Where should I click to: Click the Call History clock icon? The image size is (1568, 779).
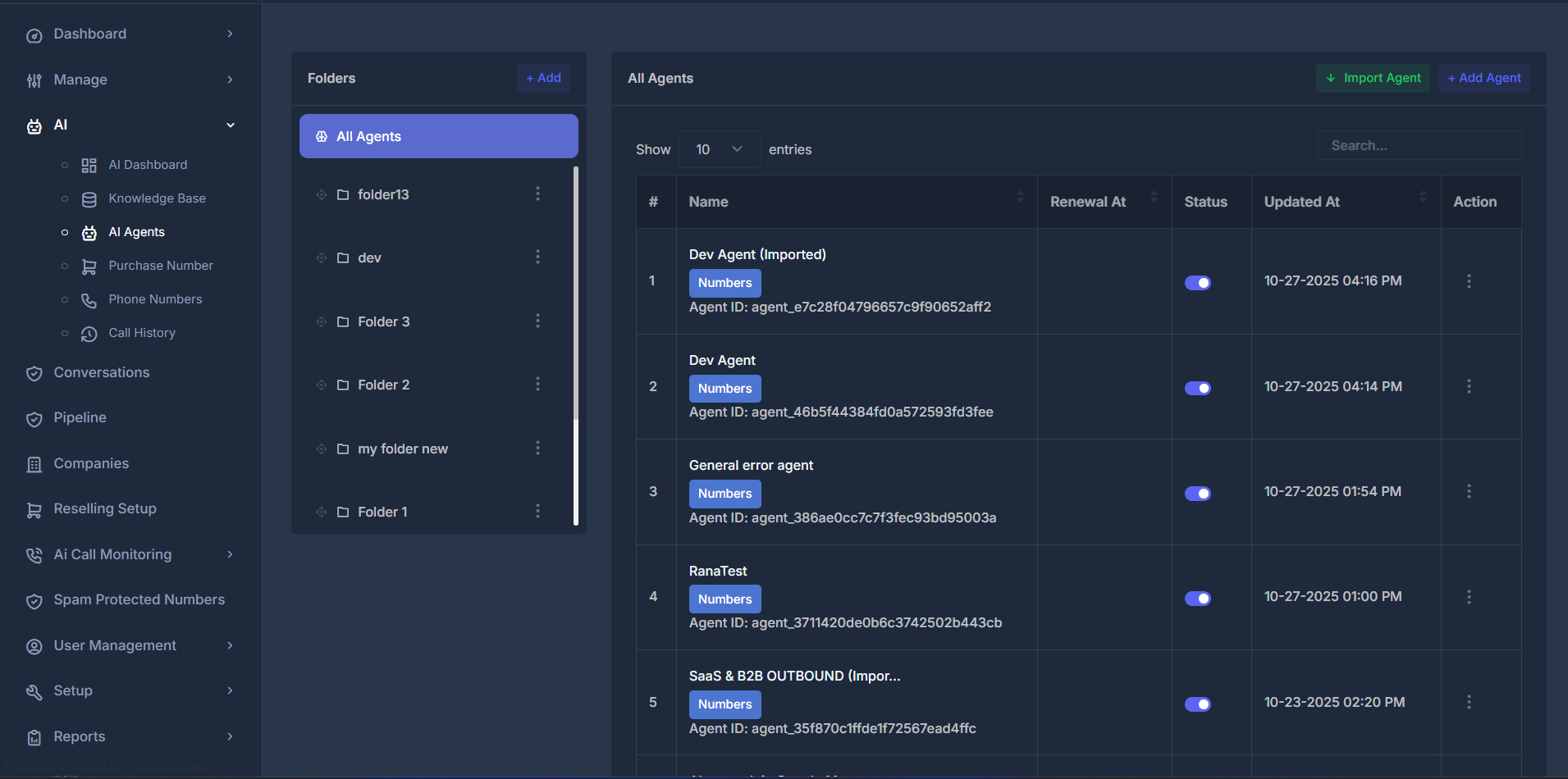pyautogui.click(x=89, y=334)
